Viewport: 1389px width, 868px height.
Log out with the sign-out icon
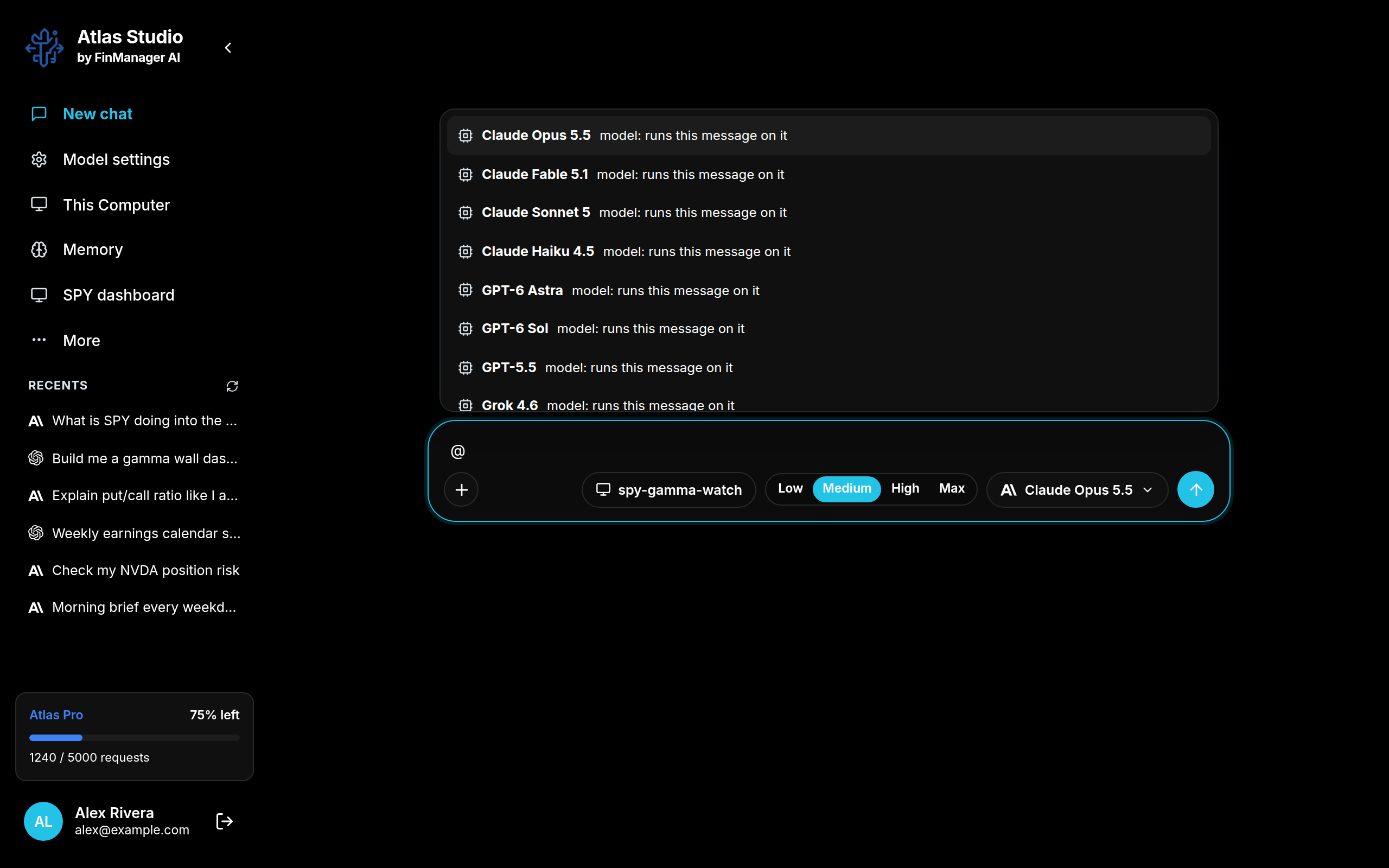225,821
